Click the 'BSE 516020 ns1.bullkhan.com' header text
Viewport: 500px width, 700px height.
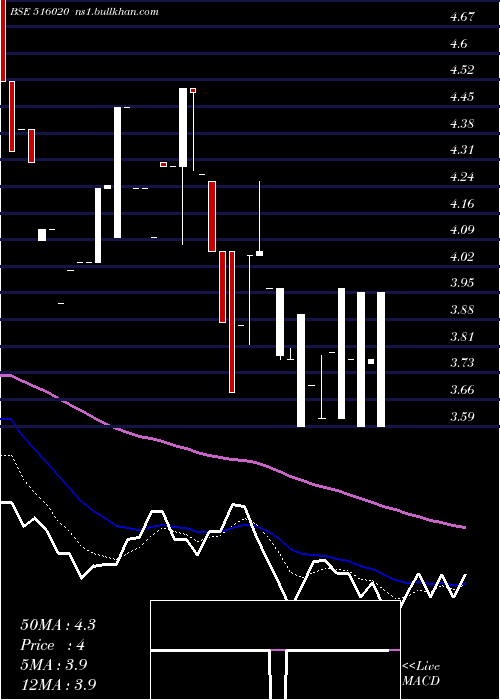pos(84,12)
